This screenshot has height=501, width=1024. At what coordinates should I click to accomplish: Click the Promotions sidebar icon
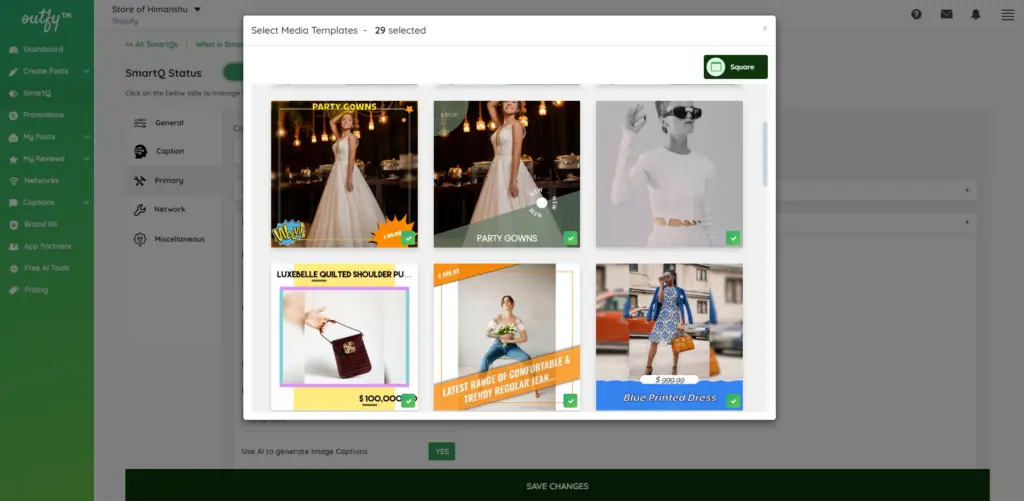13,115
